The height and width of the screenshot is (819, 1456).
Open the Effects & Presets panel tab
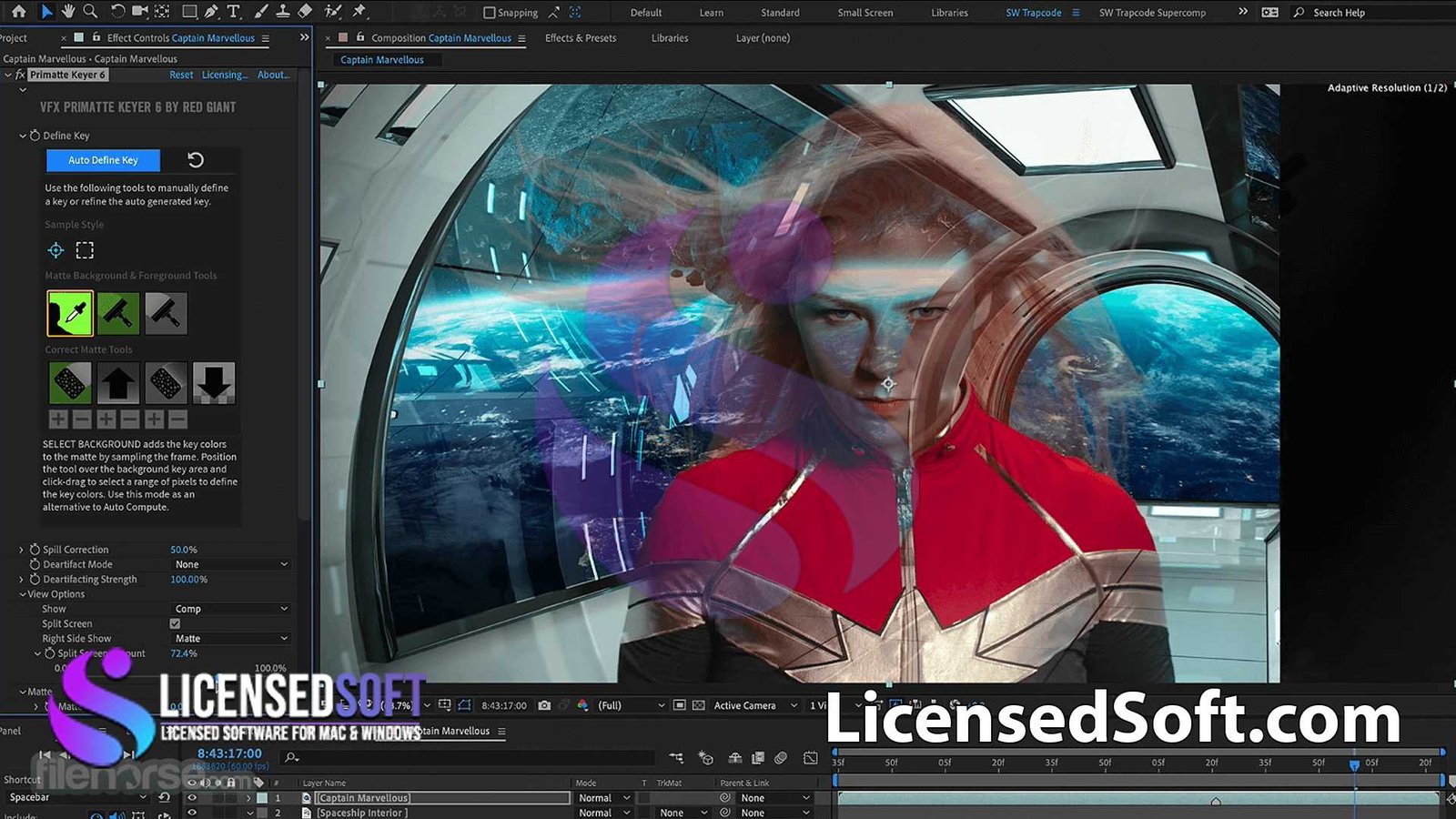click(x=581, y=38)
